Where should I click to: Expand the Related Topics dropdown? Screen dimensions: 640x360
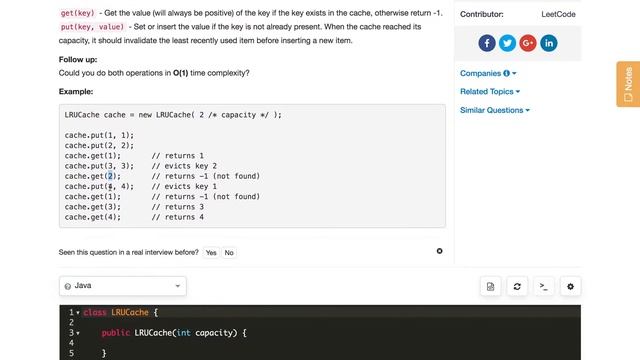(490, 91)
